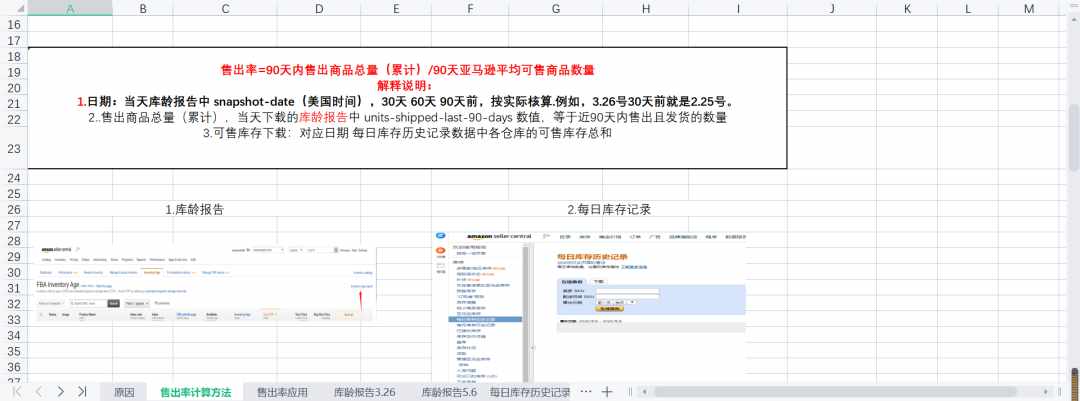Select column H header
Screen dimensions: 1080x401
click(645, 8)
